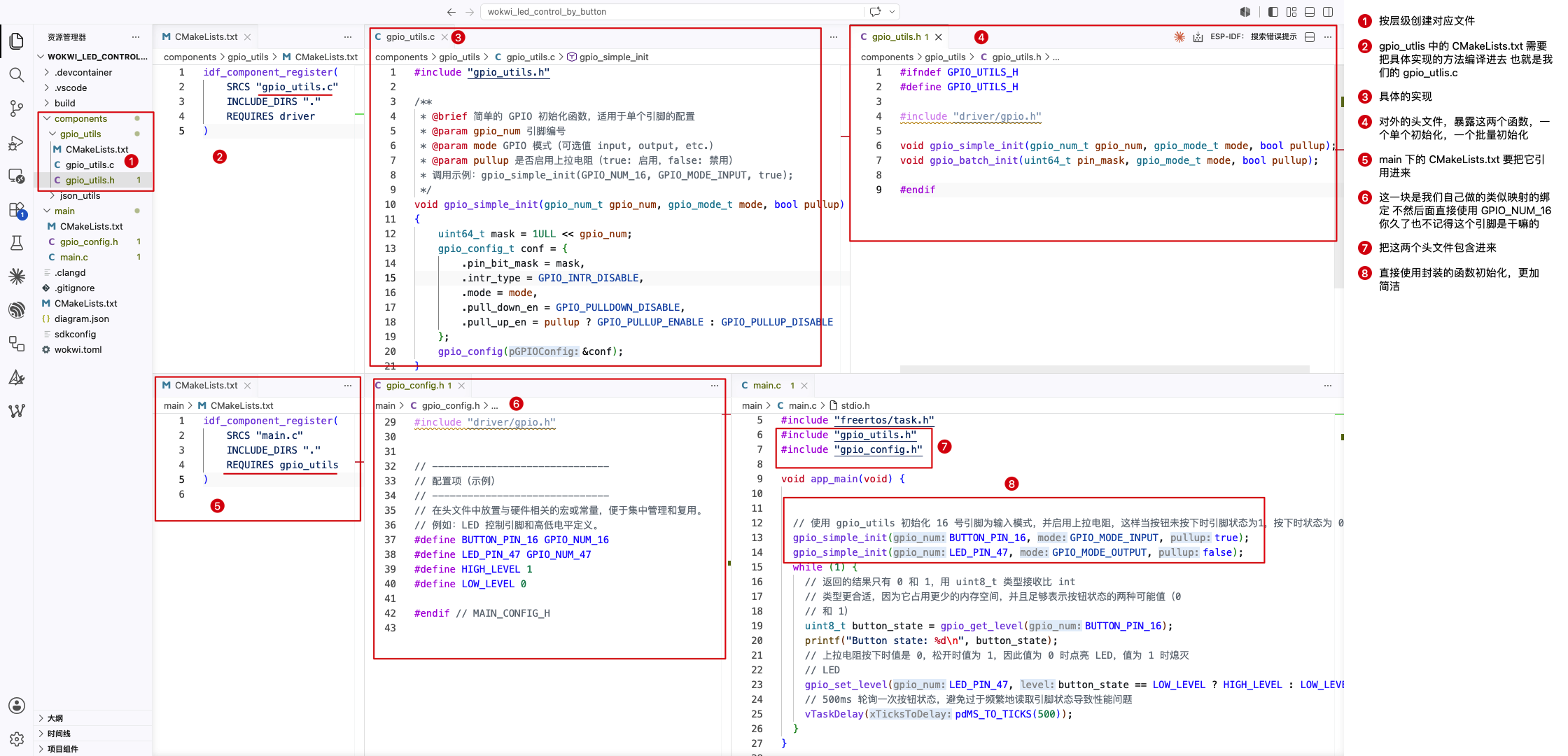Open the Testing flask view
The width and height of the screenshot is (1568, 756).
pyautogui.click(x=17, y=243)
